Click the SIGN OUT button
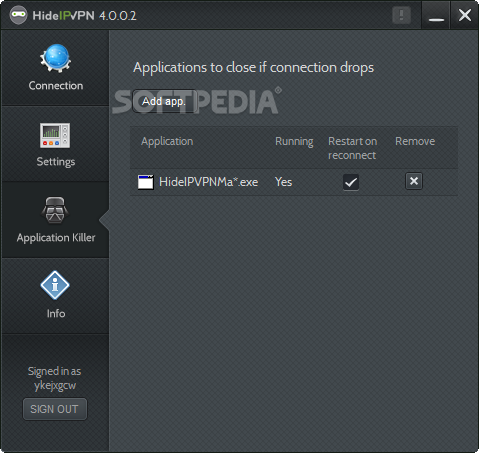The width and height of the screenshot is (479, 453). point(55,409)
